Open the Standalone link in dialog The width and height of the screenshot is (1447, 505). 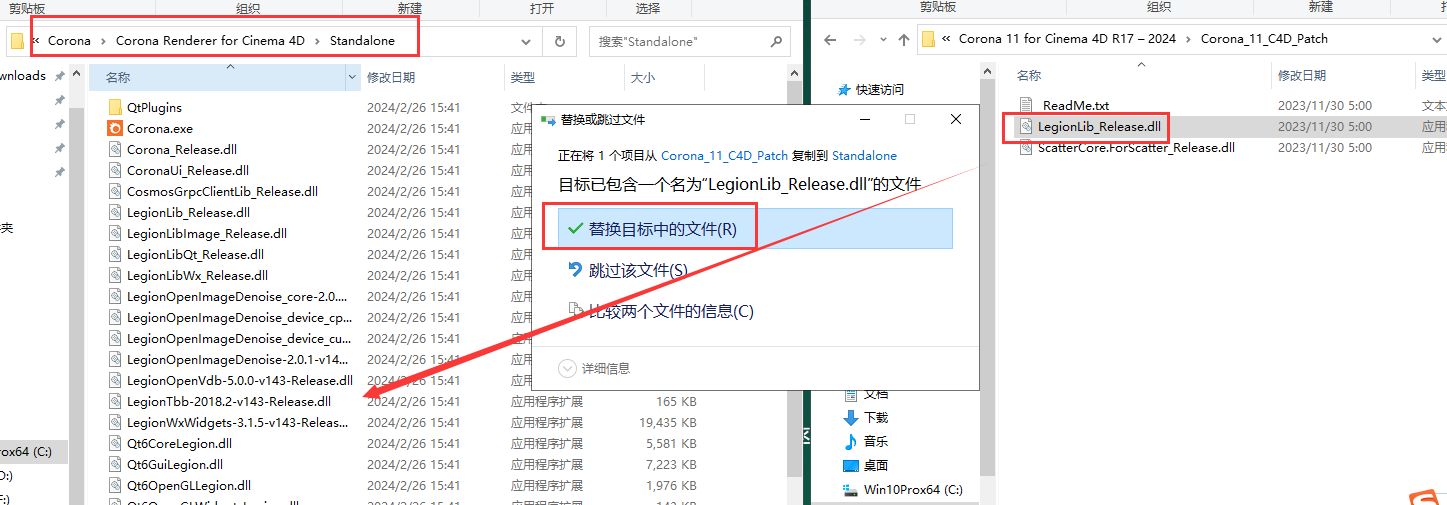[864, 156]
